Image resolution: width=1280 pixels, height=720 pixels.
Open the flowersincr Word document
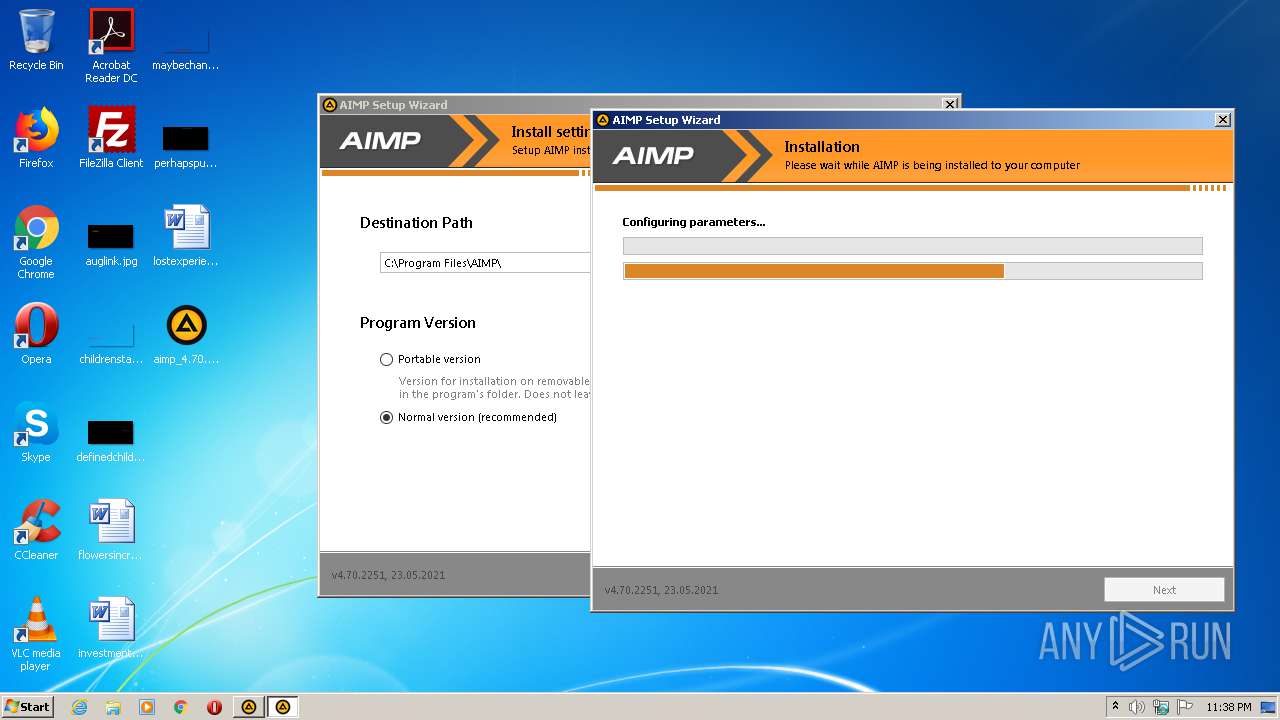coord(111,530)
